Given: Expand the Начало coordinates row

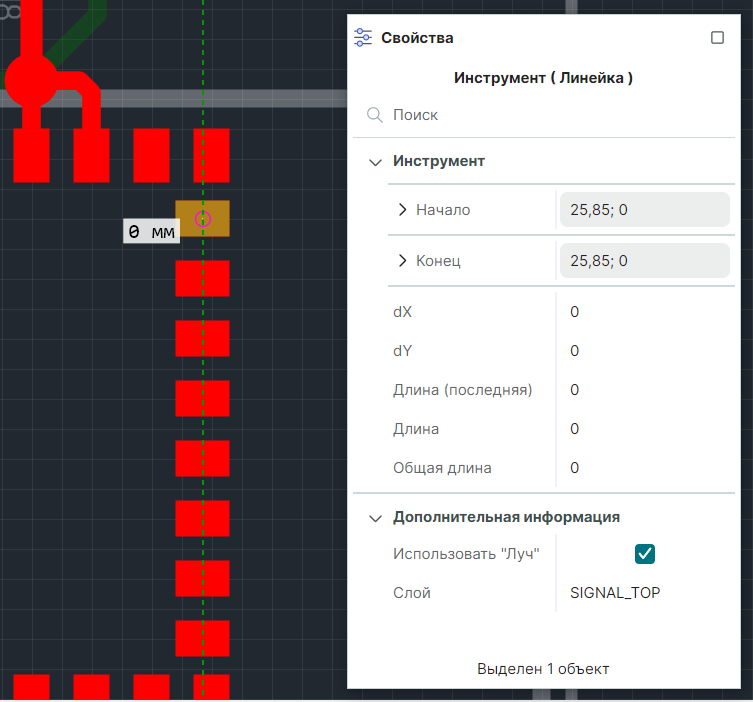Looking at the screenshot, I should point(403,210).
